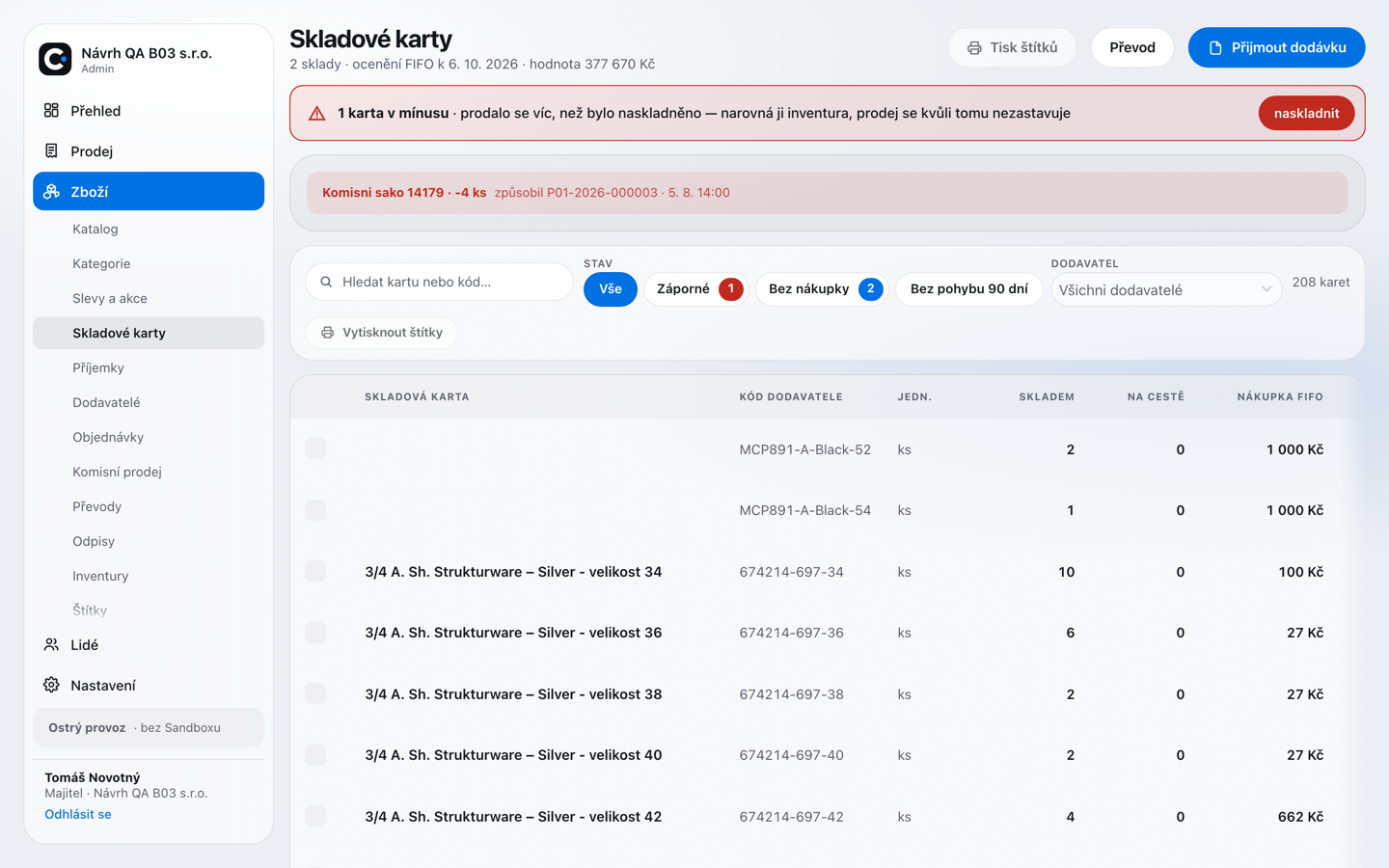1389x868 pixels.
Task: Click the red naskladnit button
Action: (1306, 113)
